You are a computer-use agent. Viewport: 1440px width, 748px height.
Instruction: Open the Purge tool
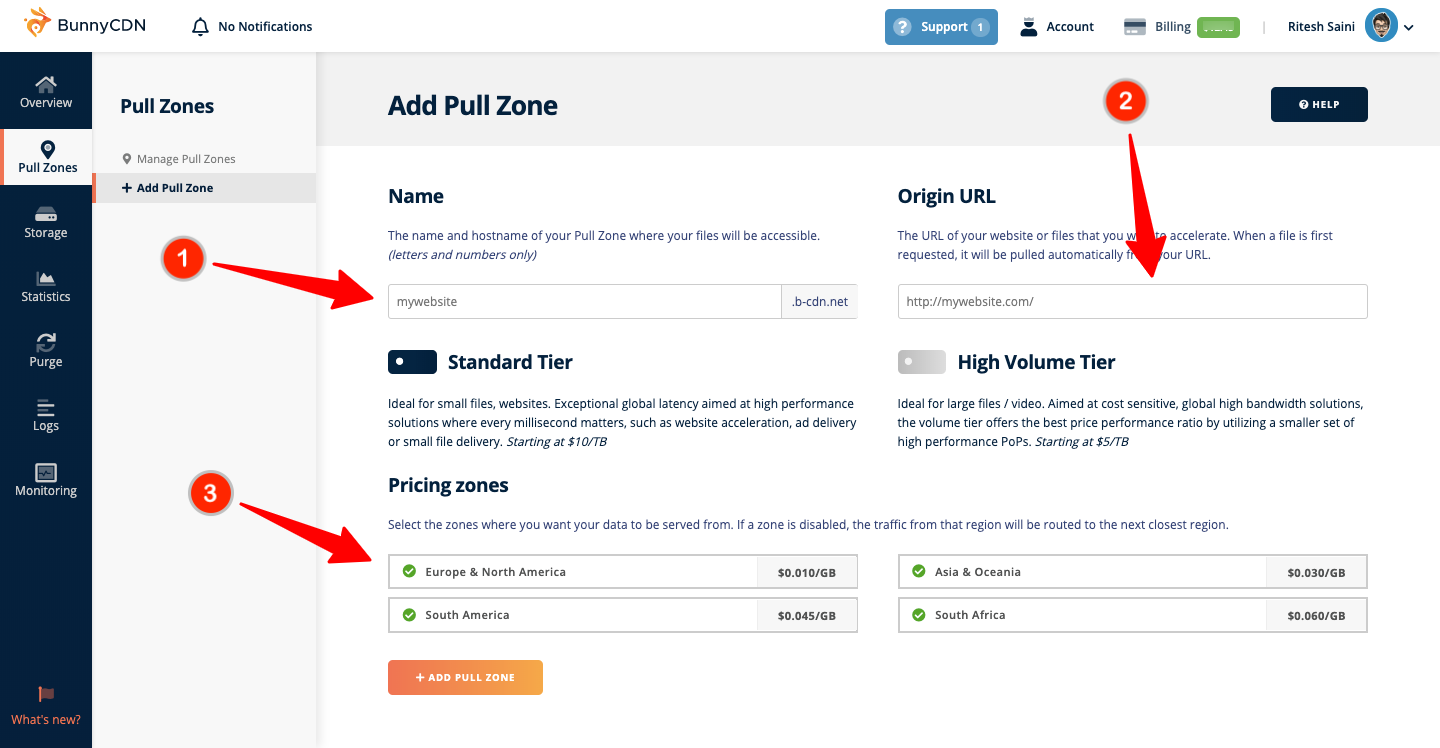click(45, 352)
